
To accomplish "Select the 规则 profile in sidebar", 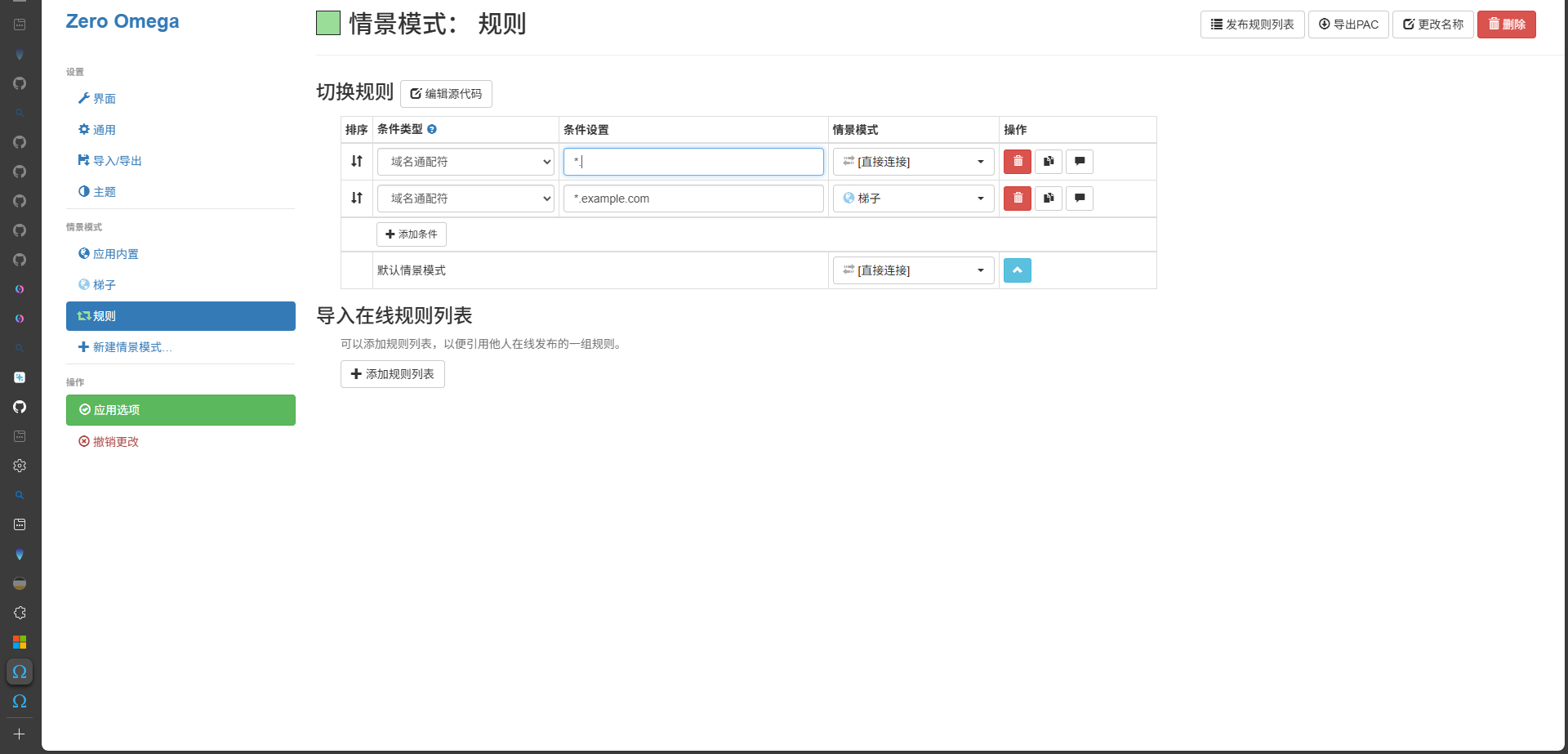I will 180,316.
